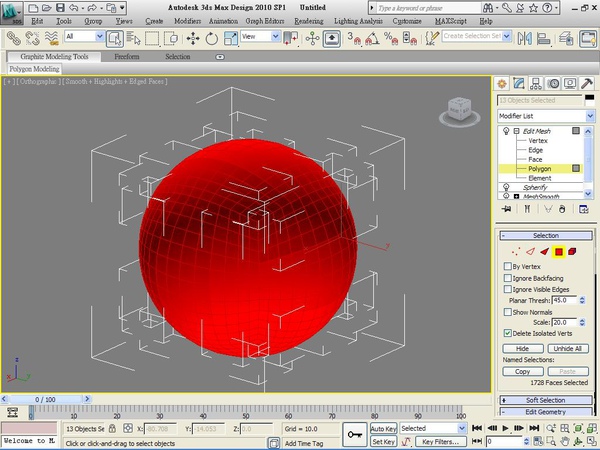Select the Element sub-object cube icon
600x450 pixels.
coord(572,251)
